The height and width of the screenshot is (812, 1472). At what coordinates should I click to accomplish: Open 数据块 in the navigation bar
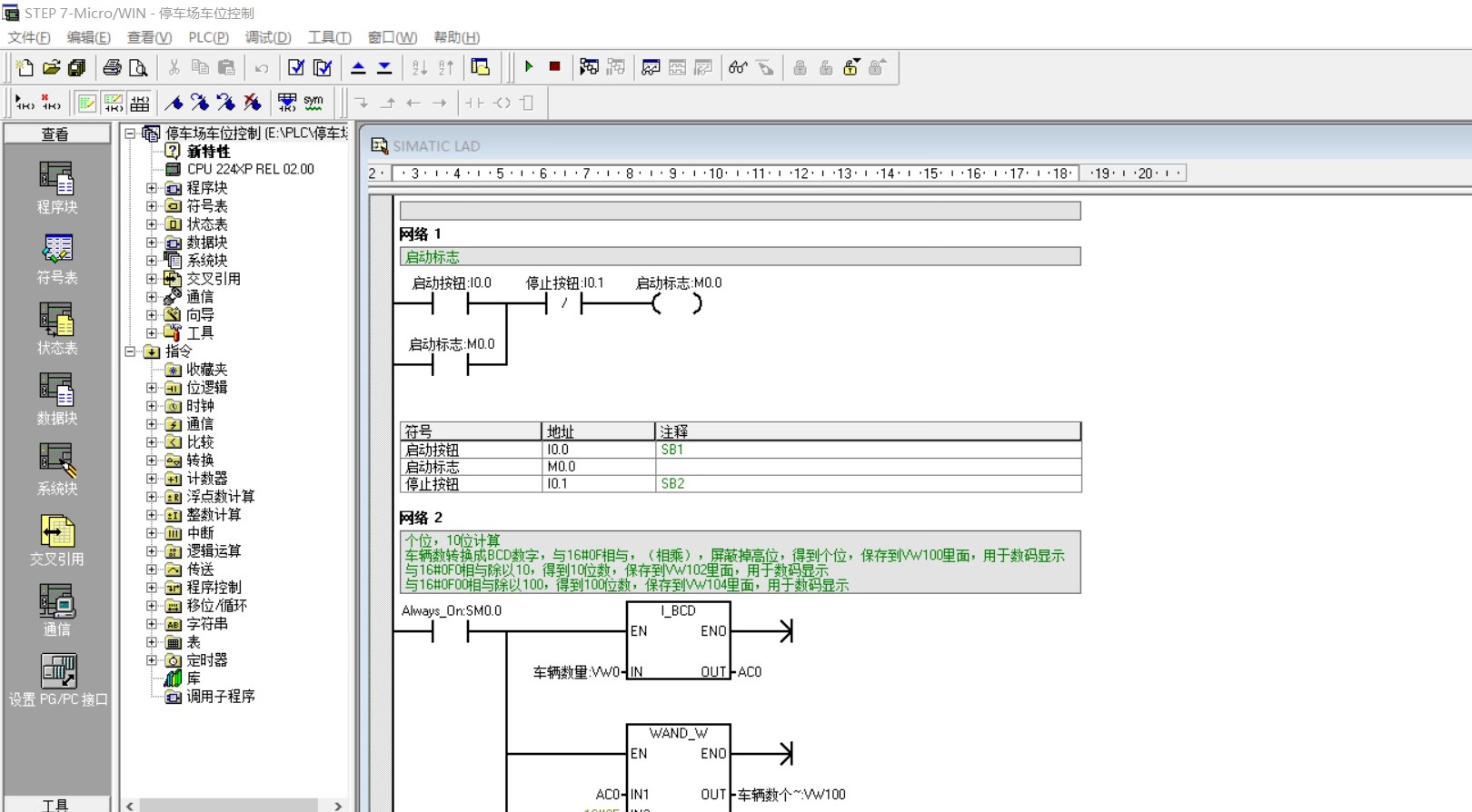(x=56, y=399)
